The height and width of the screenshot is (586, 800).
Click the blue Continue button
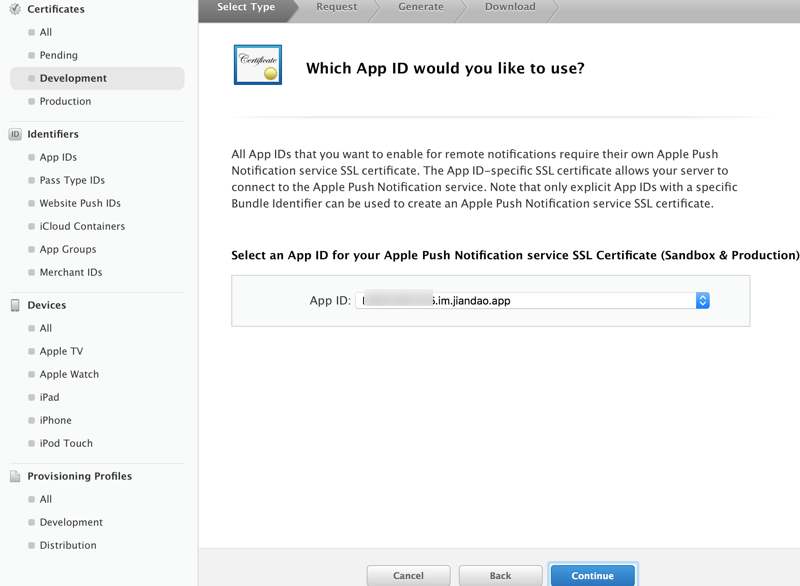click(x=592, y=575)
